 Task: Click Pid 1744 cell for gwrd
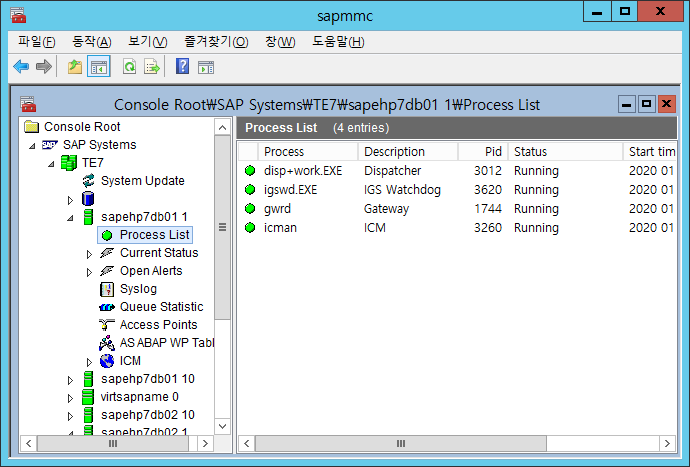488,209
